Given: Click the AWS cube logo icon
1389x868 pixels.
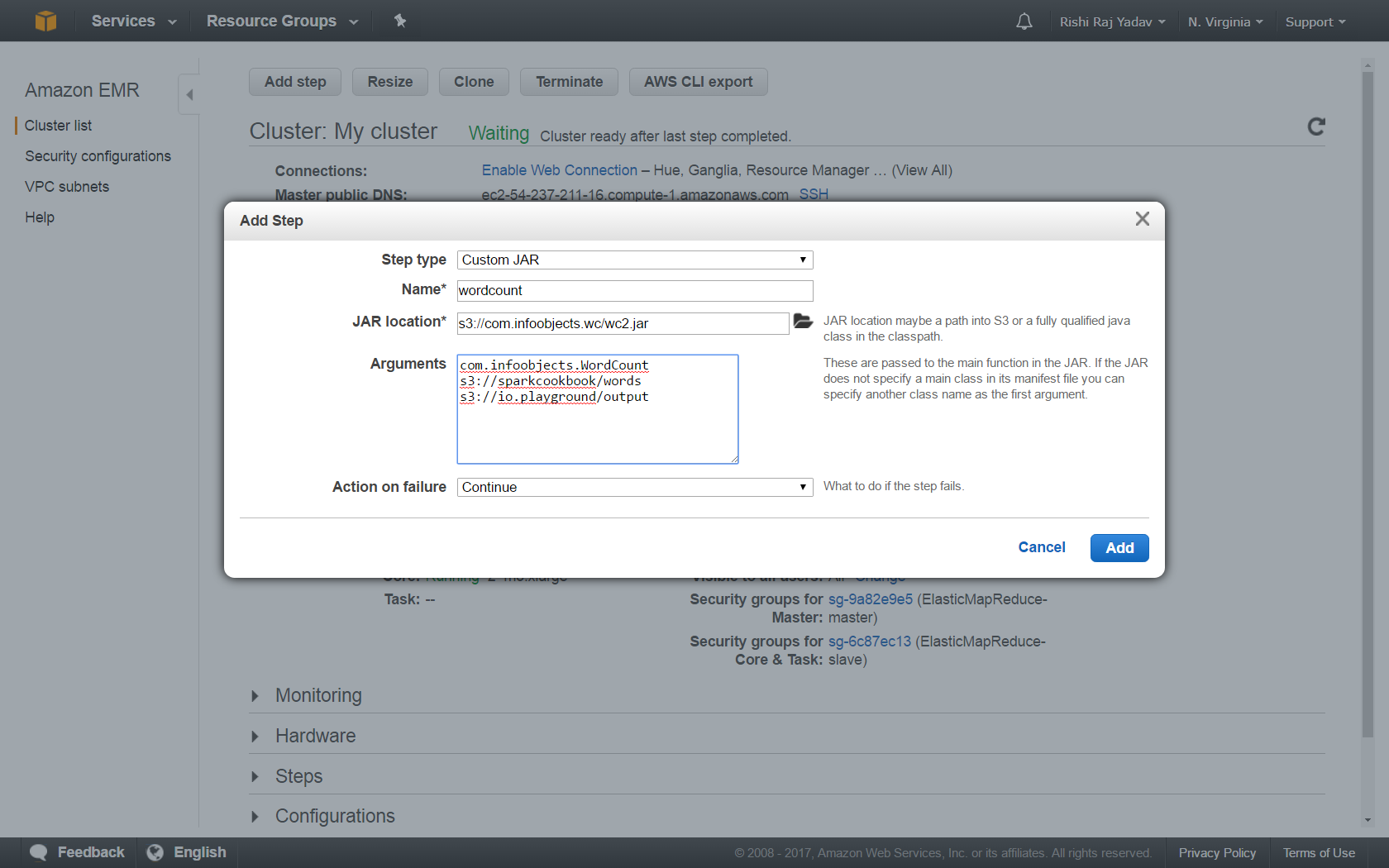Looking at the screenshot, I should [45, 21].
